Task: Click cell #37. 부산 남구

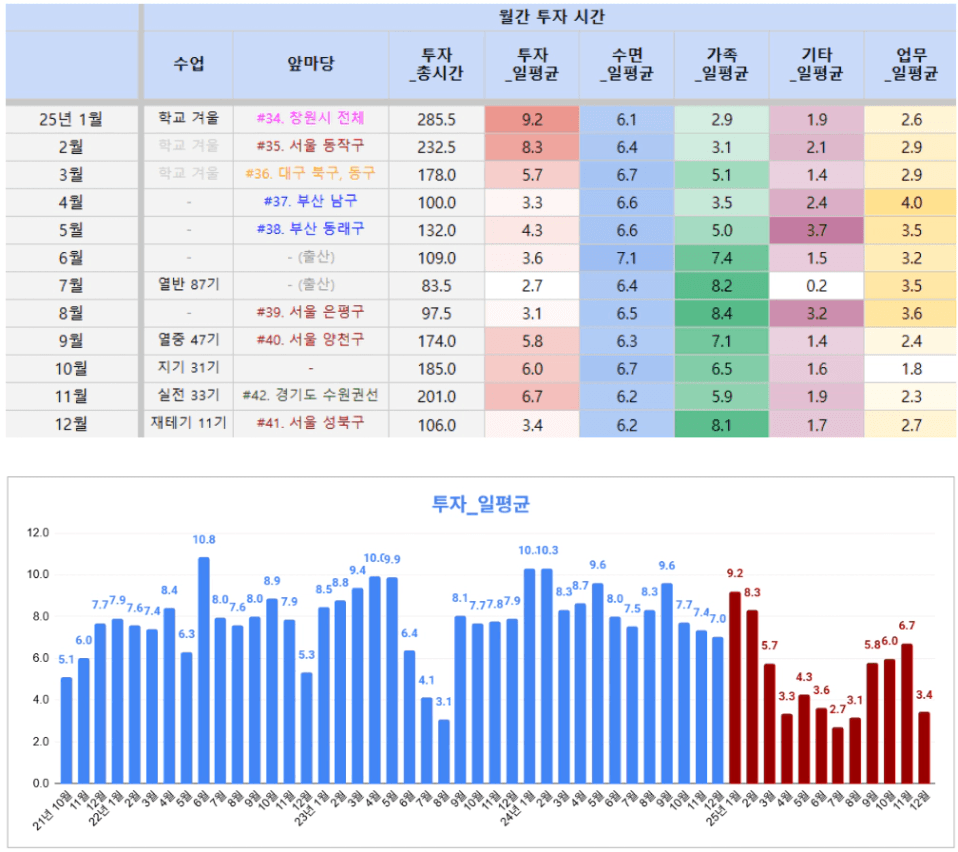Action: (x=310, y=202)
